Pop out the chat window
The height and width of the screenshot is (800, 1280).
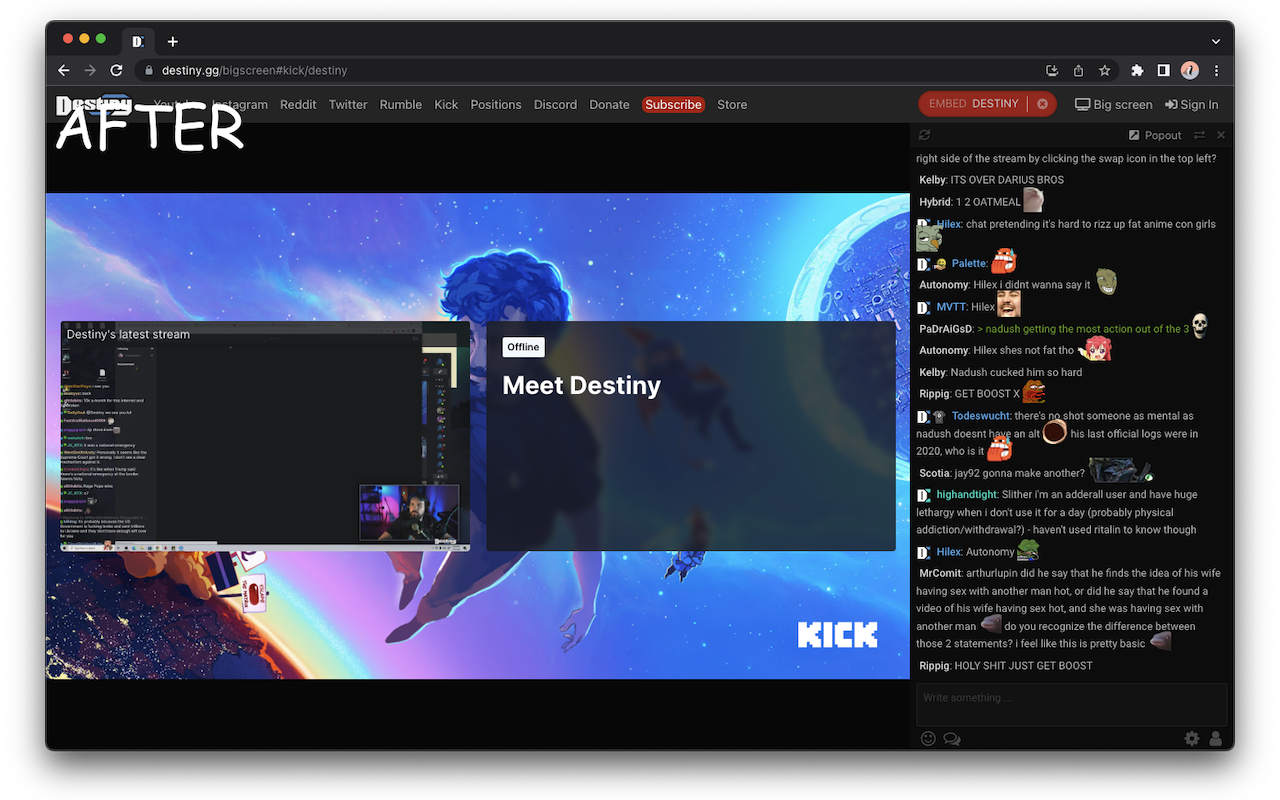(1155, 135)
